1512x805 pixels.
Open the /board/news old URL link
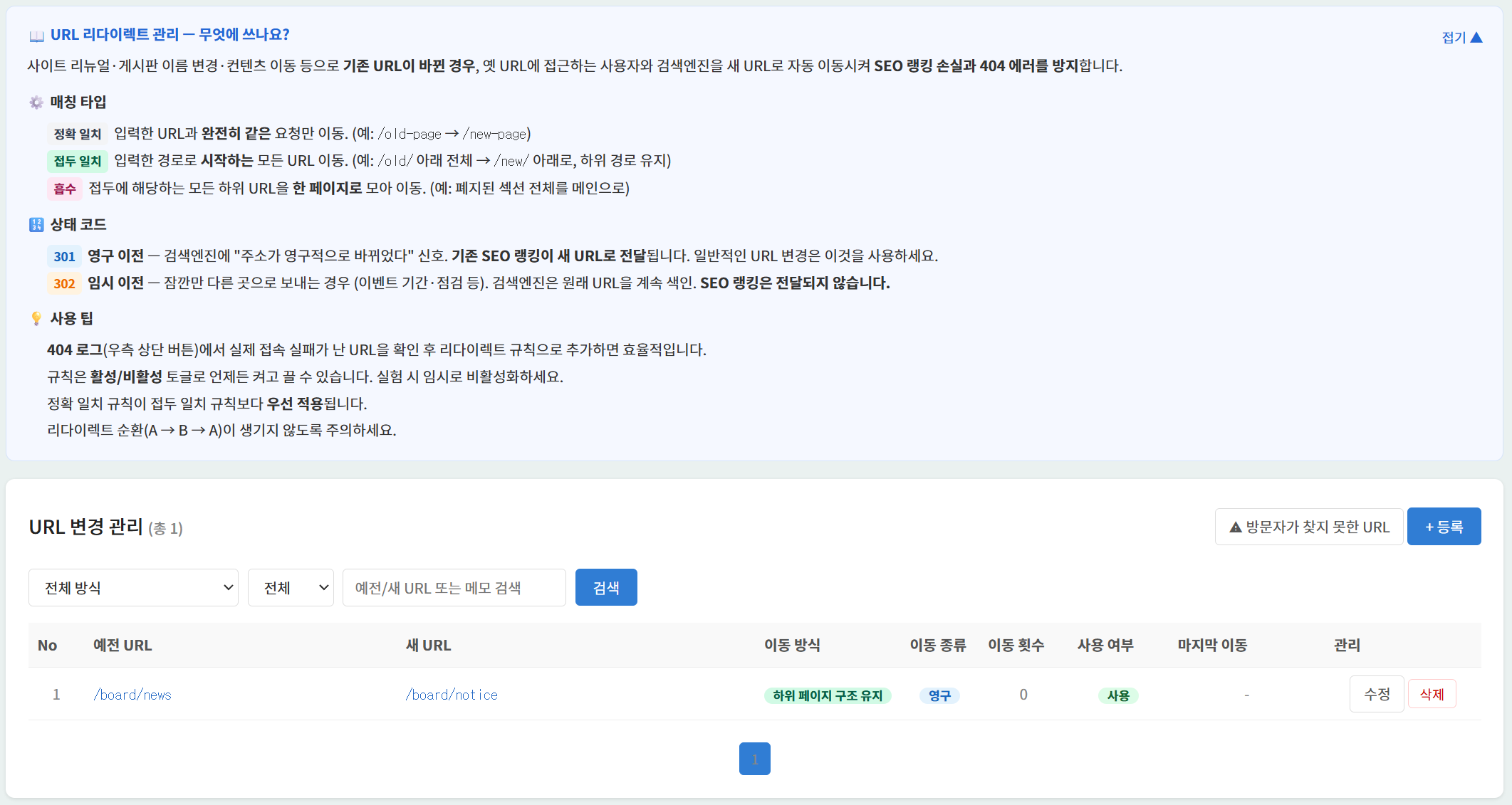(x=132, y=695)
